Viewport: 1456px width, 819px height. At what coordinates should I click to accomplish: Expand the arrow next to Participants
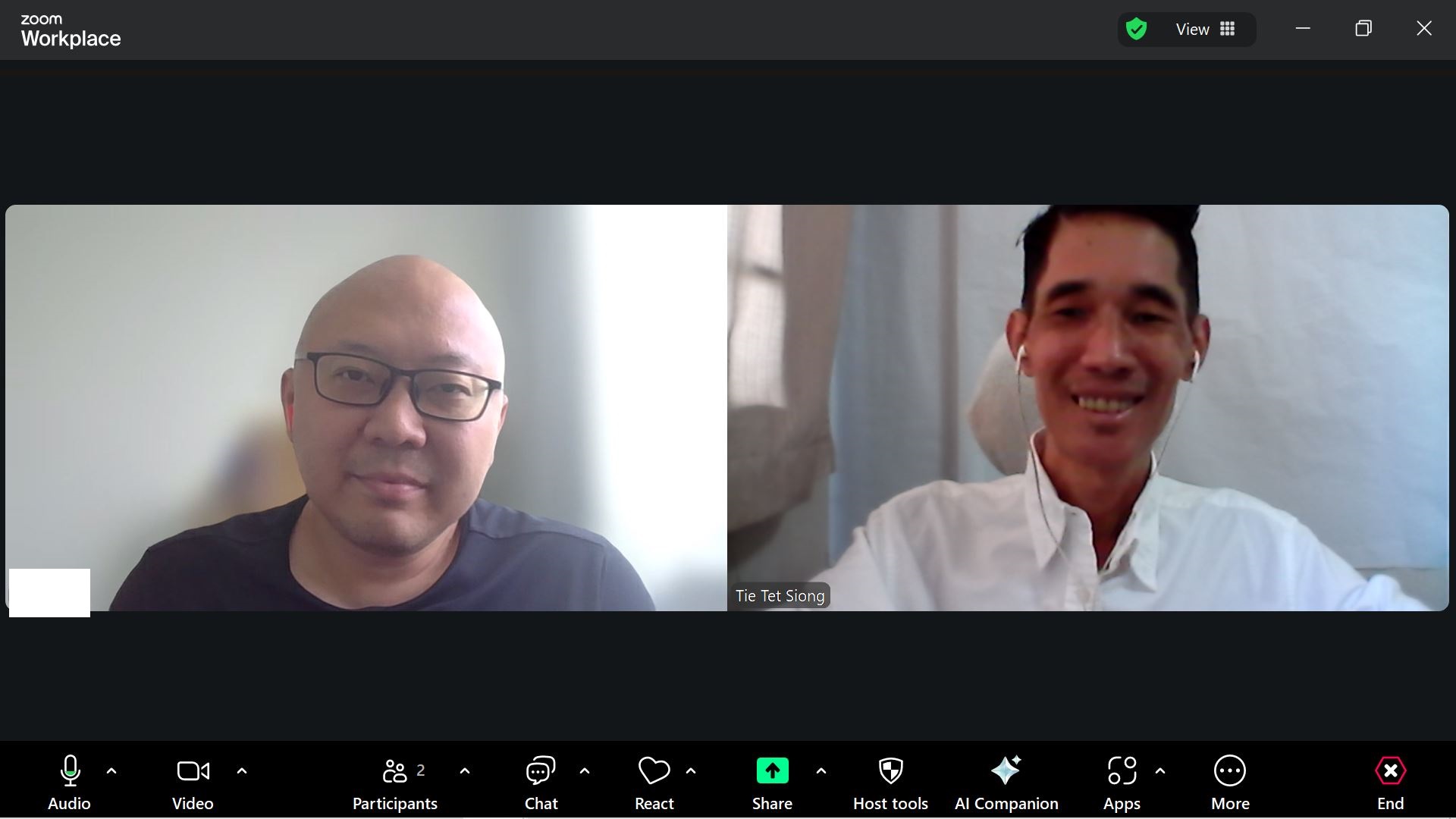point(465,770)
